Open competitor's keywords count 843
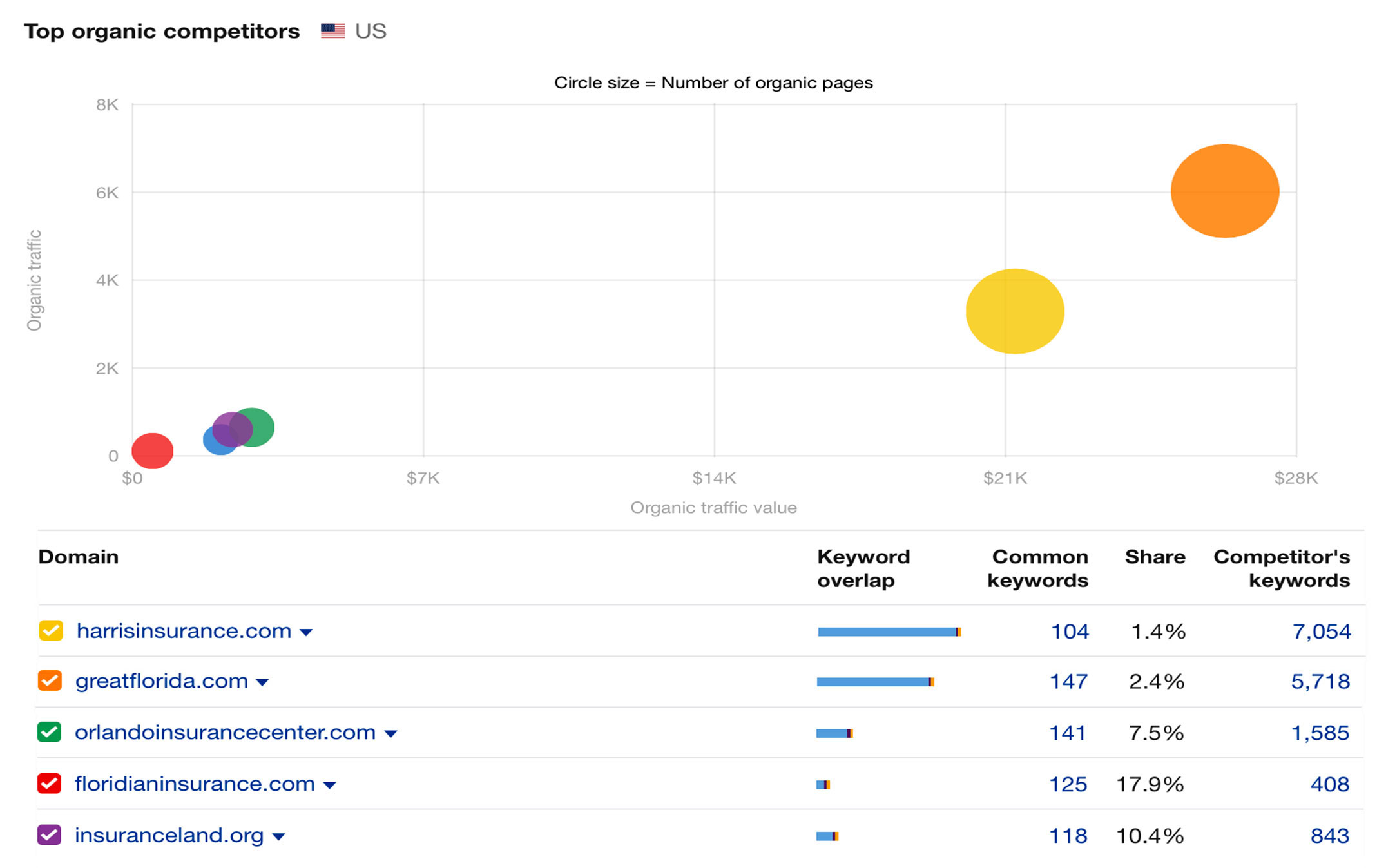This screenshot has width=1377, height=868. point(1330,836)
